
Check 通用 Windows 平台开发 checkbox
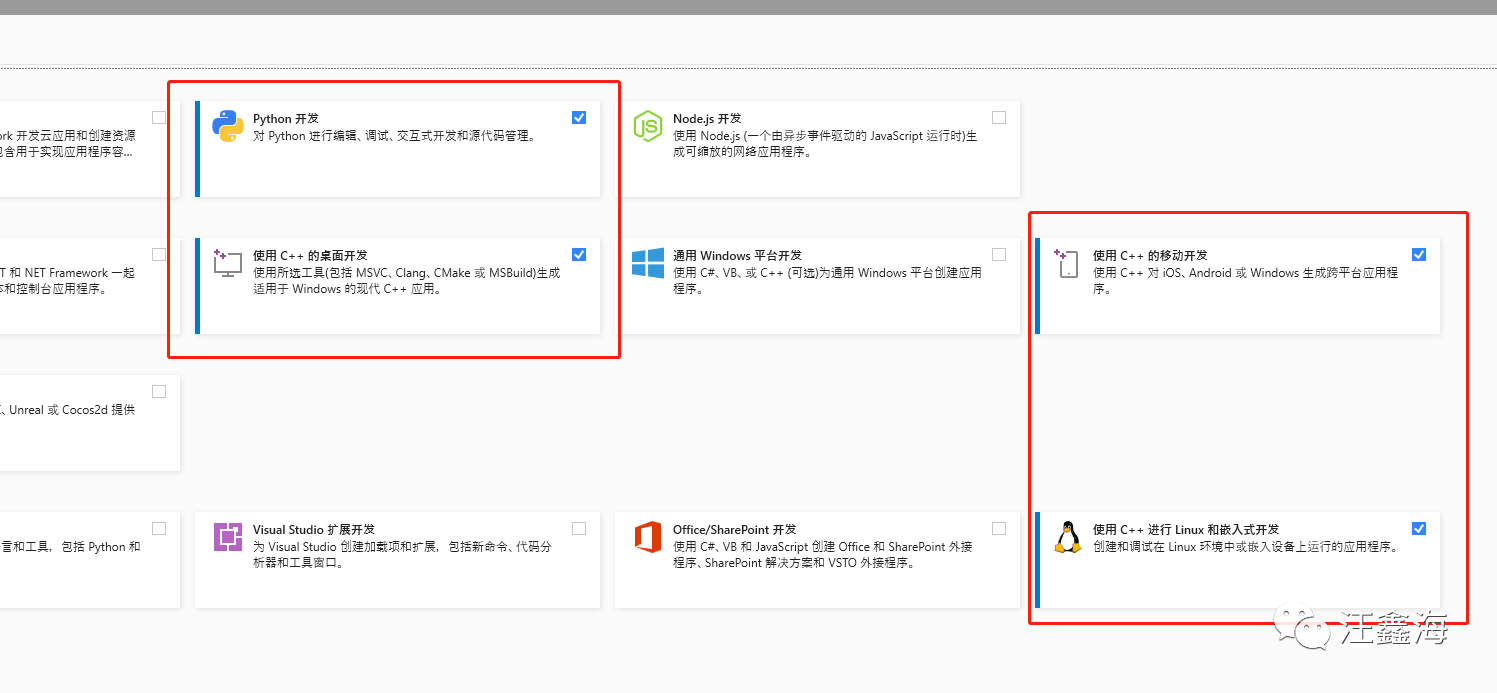pos(999,254)
